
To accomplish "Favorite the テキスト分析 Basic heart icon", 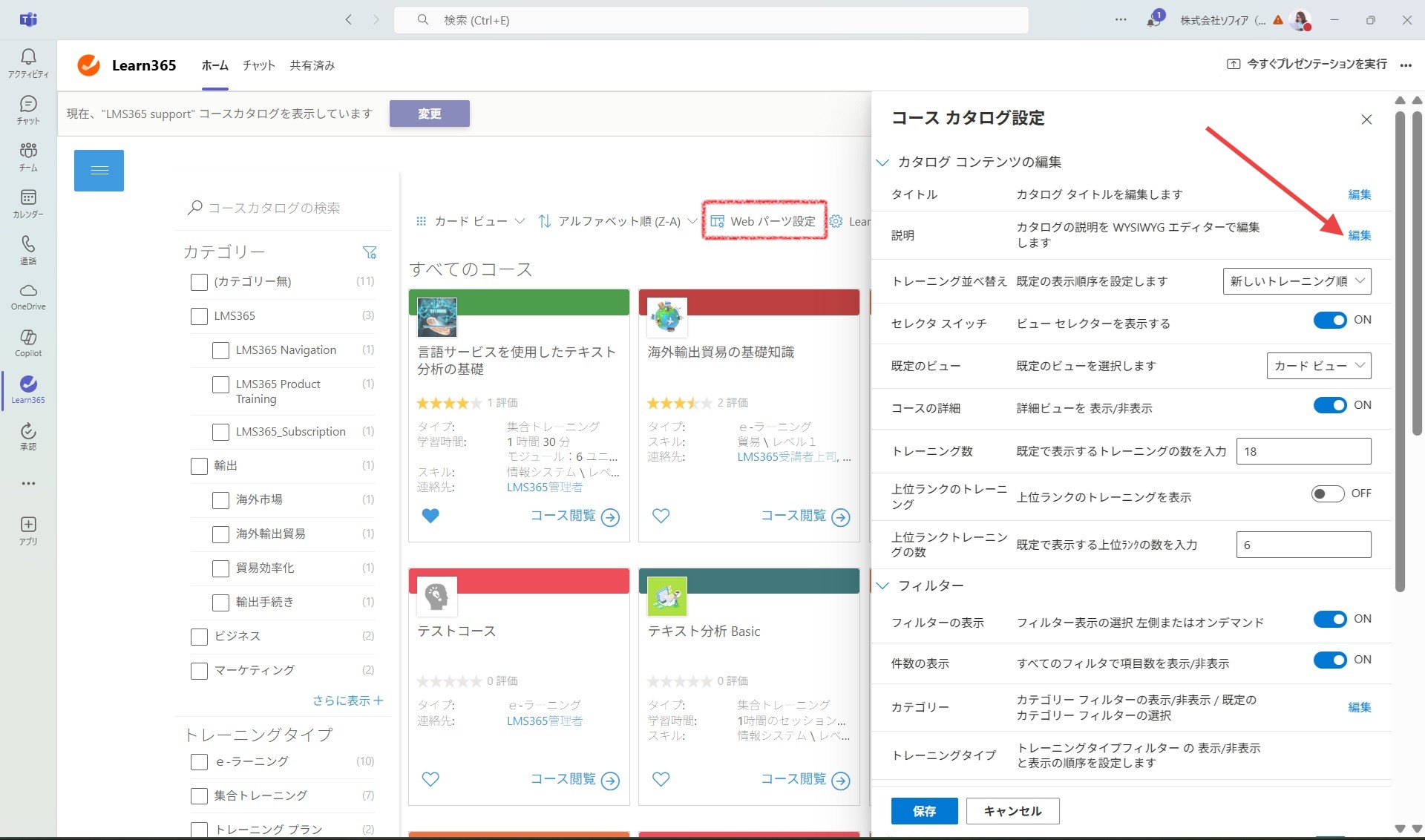I will [x=661, y=779].
